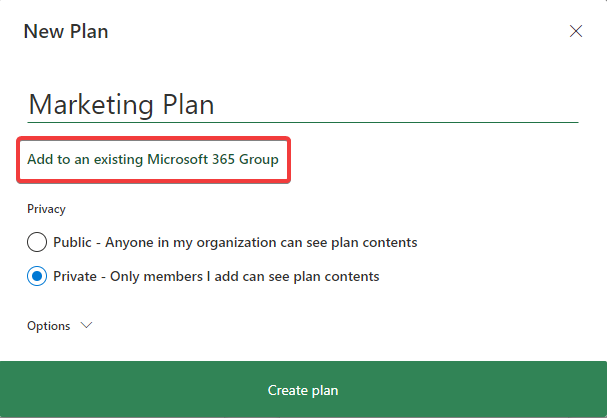Select the Public privacy radio button
607x418 pixels.
pos(37,242)
